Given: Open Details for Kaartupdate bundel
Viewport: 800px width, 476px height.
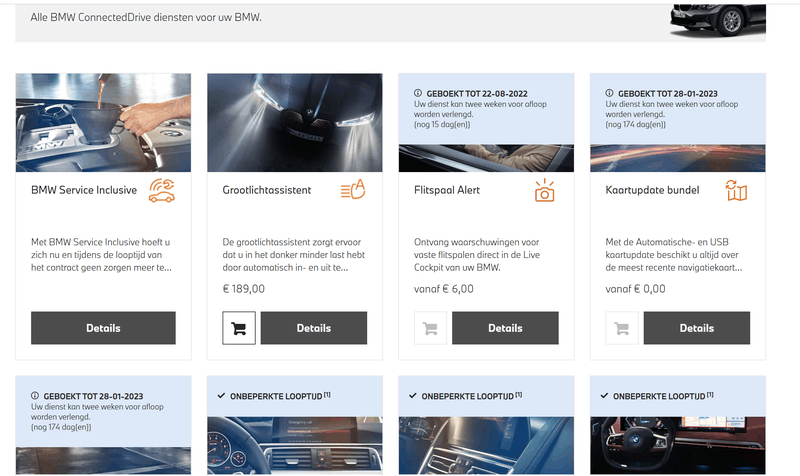Looking at the screenshot, I should pyautogui.click(x=696, y=328).
